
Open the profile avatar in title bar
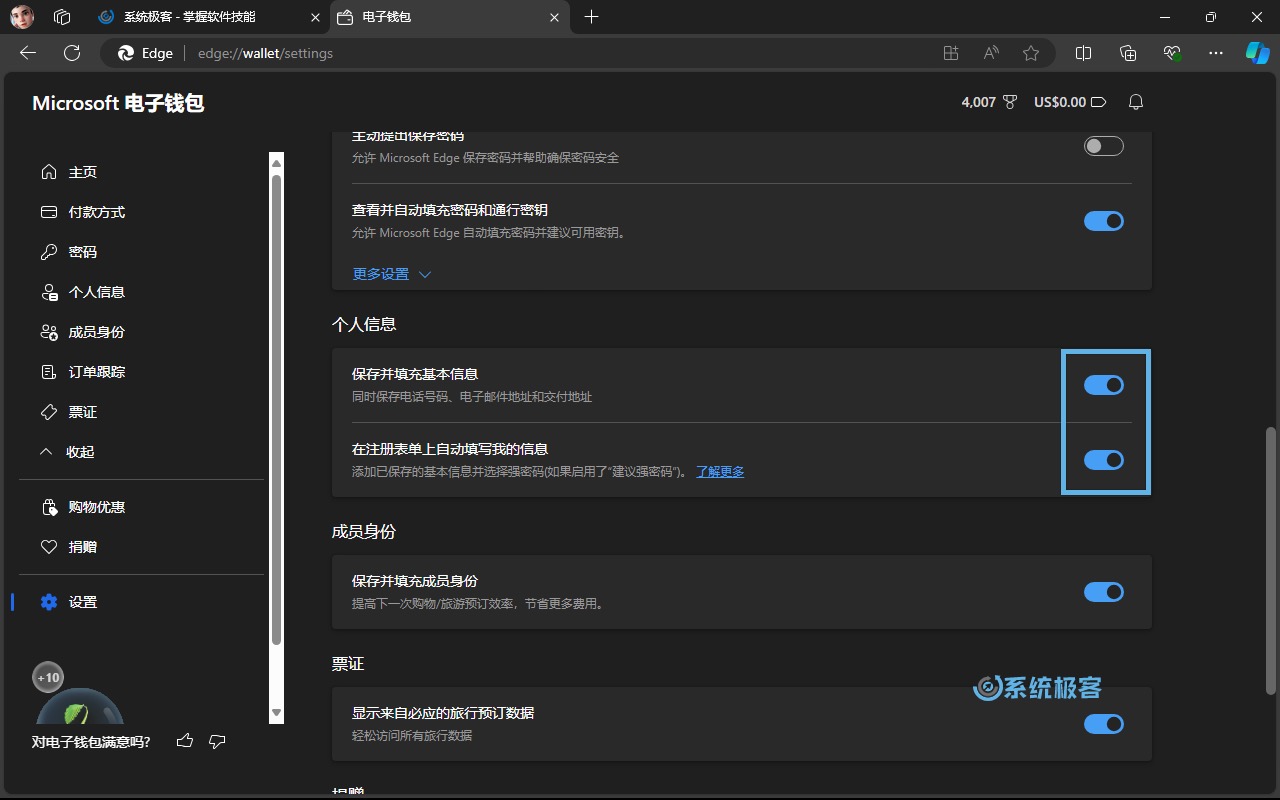(22, 17)
